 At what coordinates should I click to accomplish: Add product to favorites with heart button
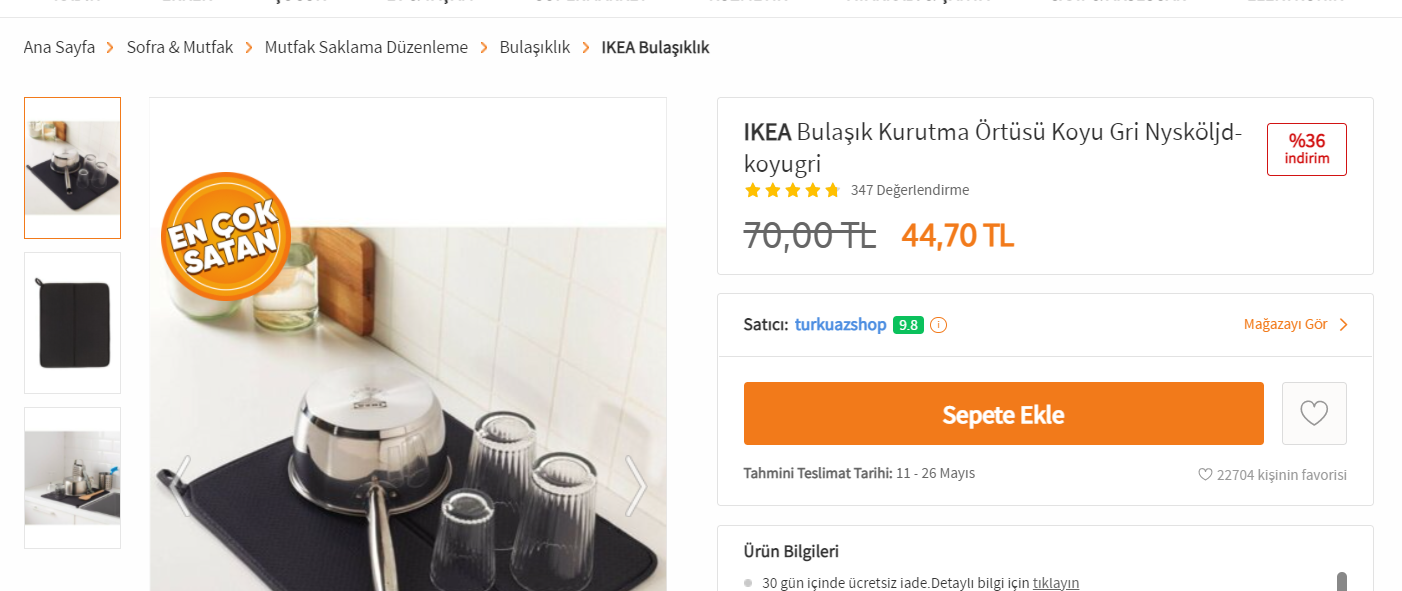(1314, 413)
